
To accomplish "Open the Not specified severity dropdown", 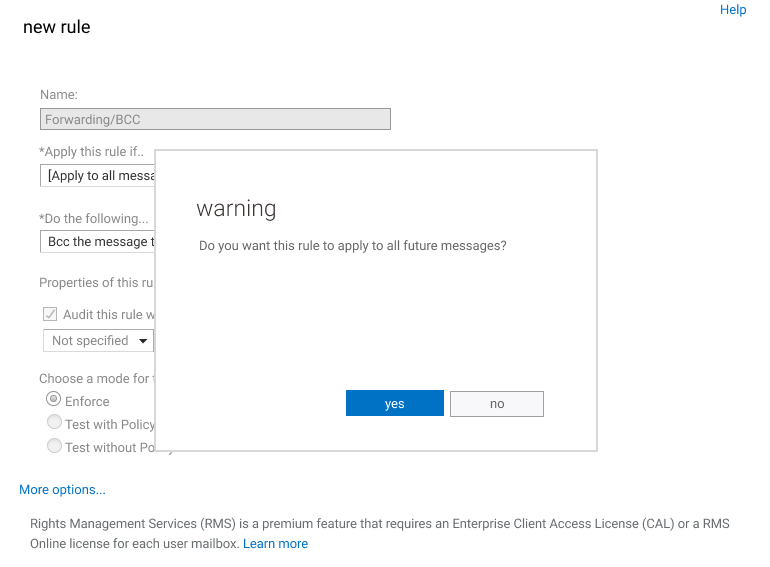I will 98,340.
